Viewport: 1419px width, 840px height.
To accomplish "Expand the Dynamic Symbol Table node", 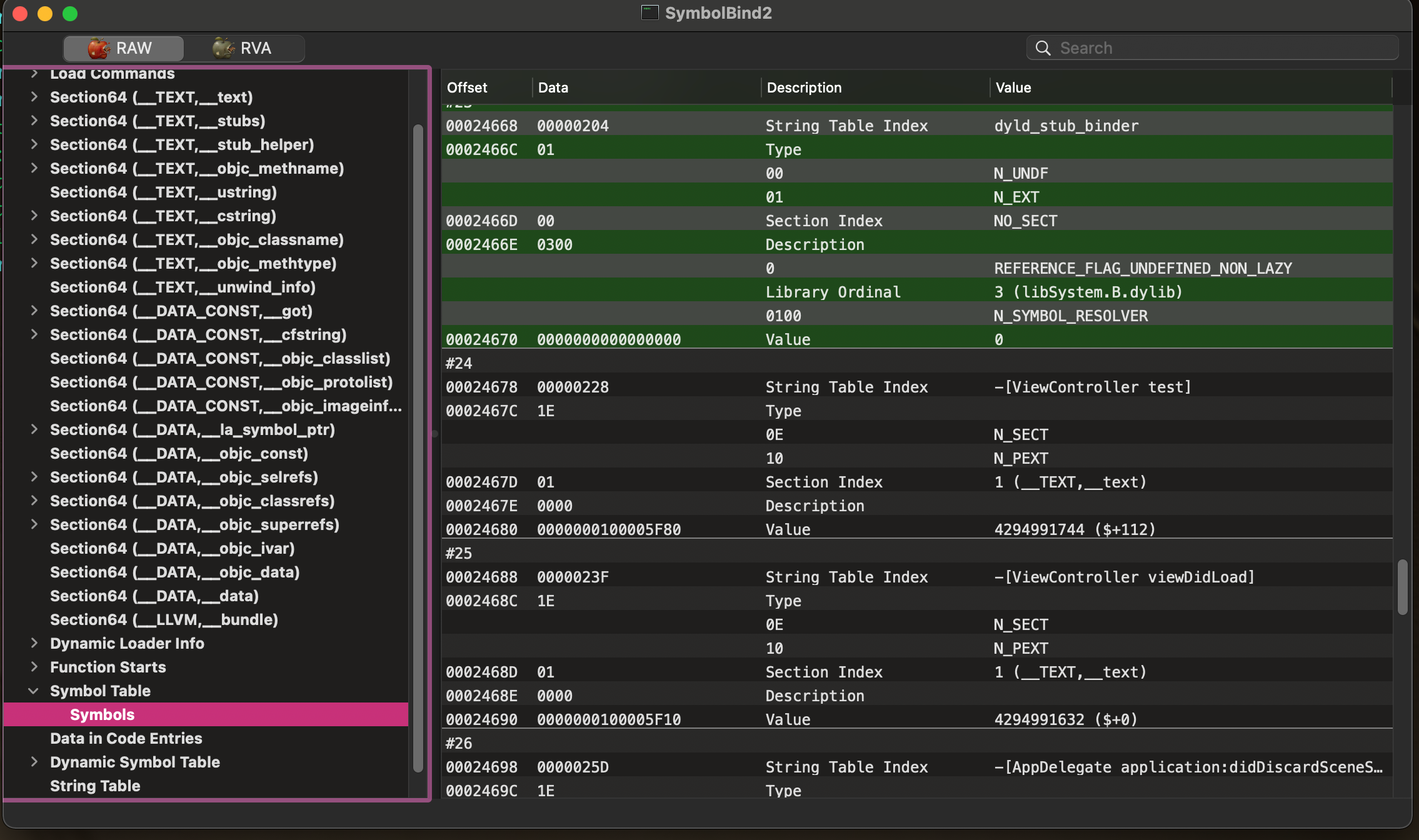I will pos(34,762).
